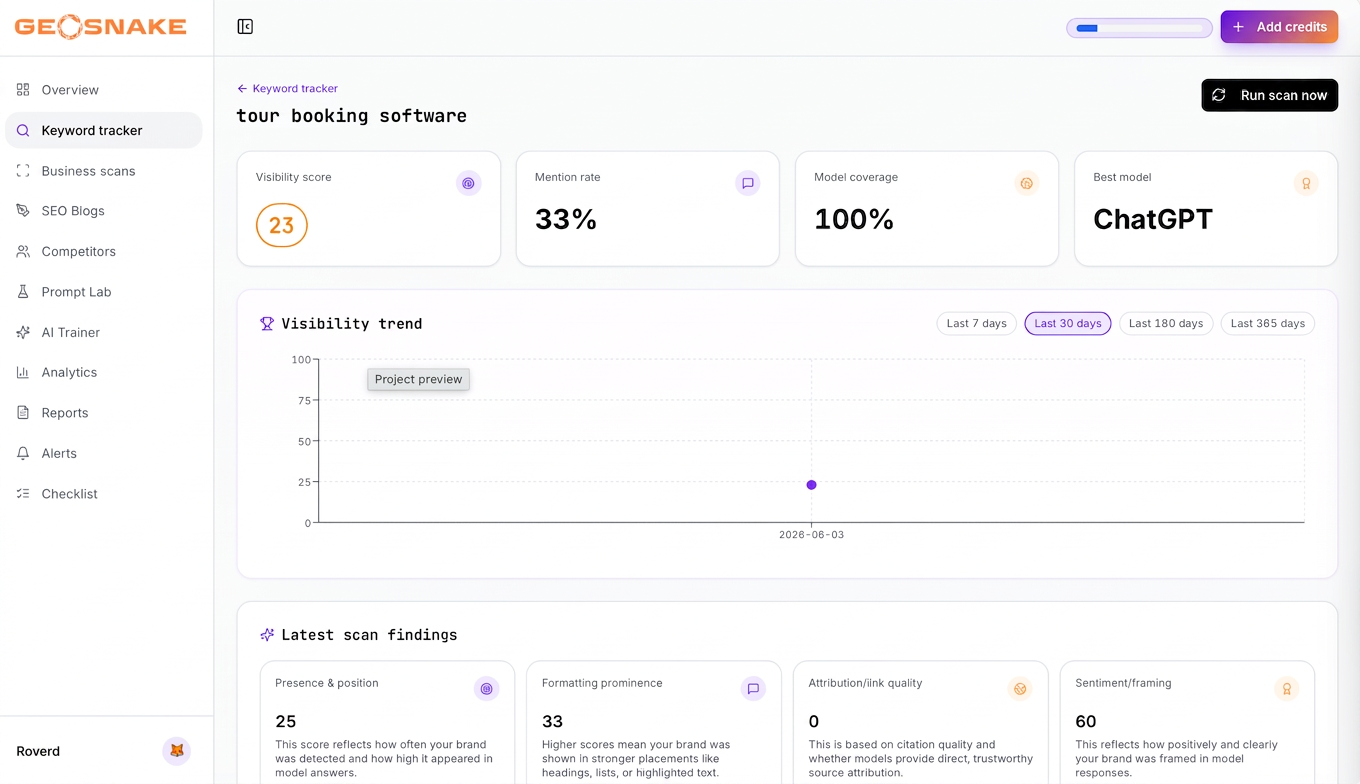Click the 2026-06-03 axis date label
Viewport: 1360px width, 784px height.
pos(811,535)
